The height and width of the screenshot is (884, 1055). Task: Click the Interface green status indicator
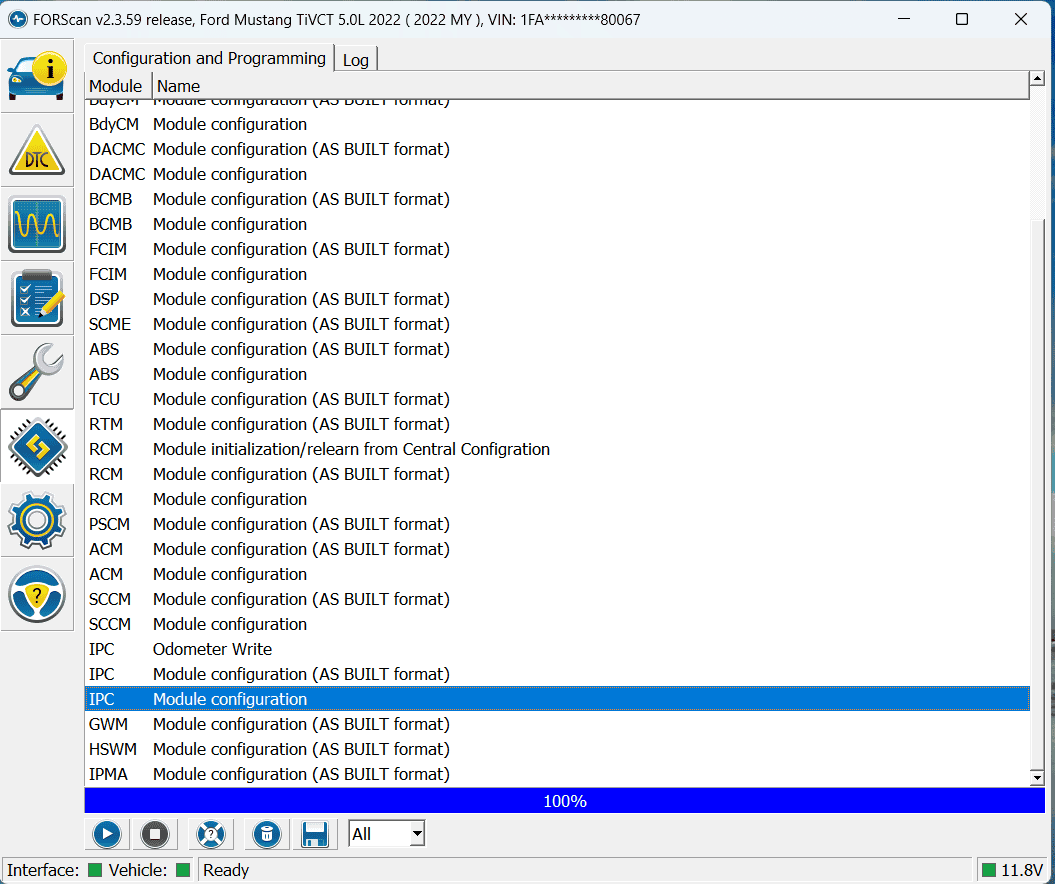click(95, 870)
